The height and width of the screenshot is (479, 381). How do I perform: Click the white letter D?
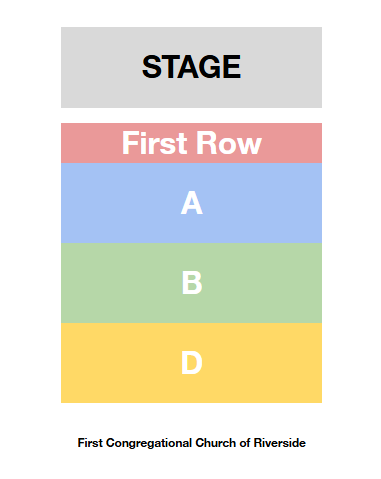click(x=192, y=363)
